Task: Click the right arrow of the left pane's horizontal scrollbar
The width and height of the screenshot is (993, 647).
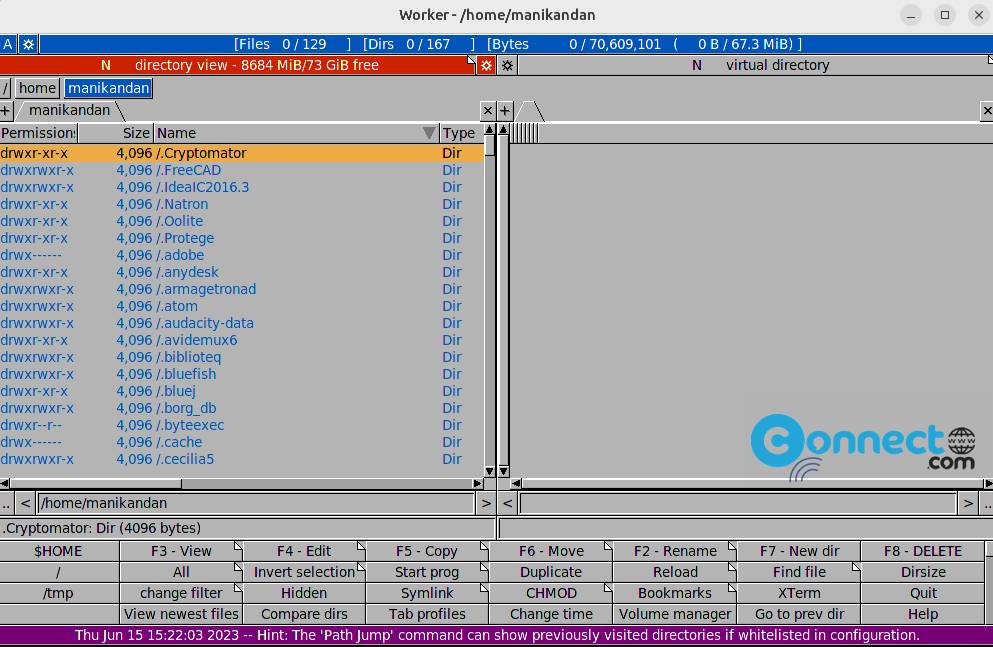Action: pos(478,484)
